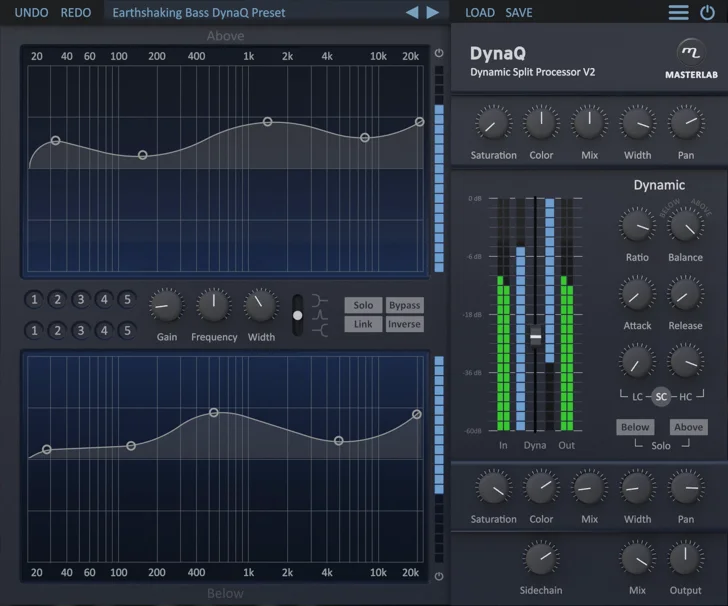Click the band Frequency knob
Viewport: 728px width, 606px height.
[214, 305]
